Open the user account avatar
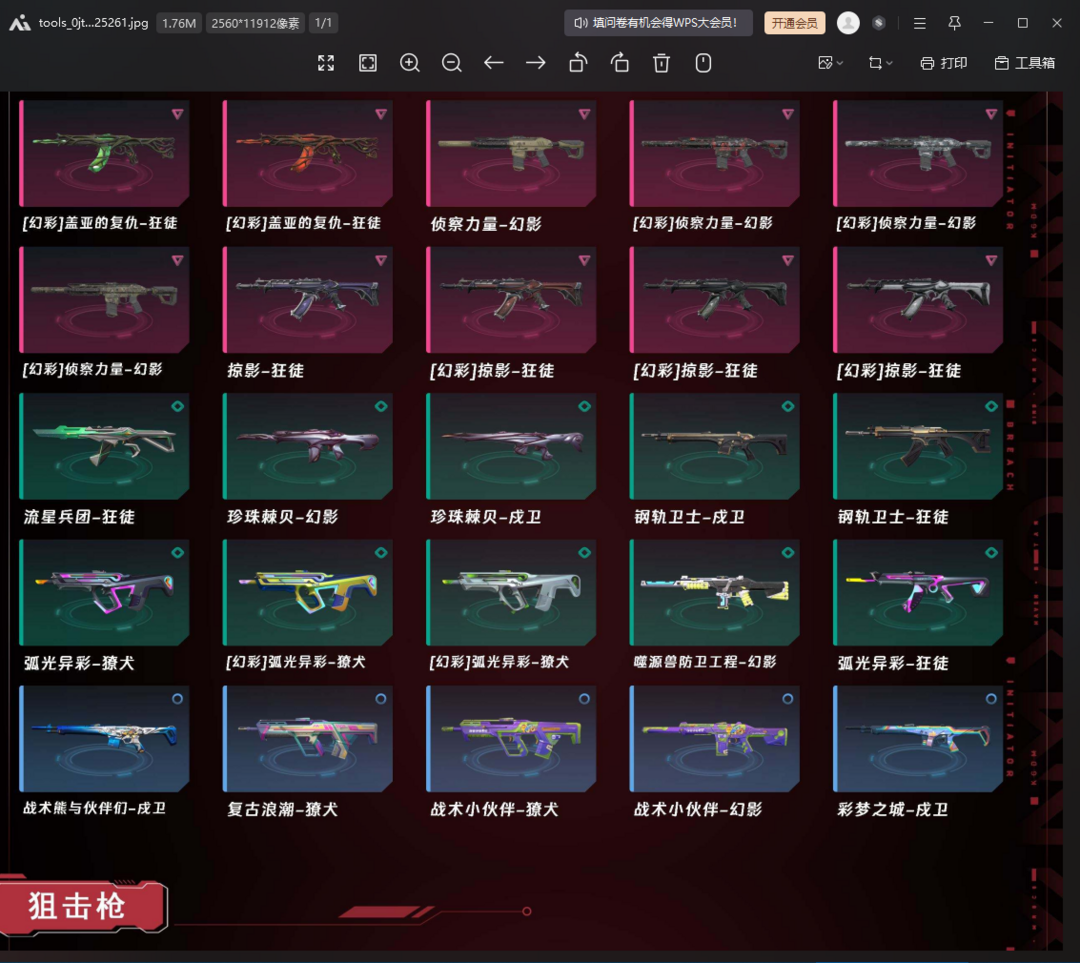The width and height of the screenshot is (1080, 963). click(x=848, y=23)
